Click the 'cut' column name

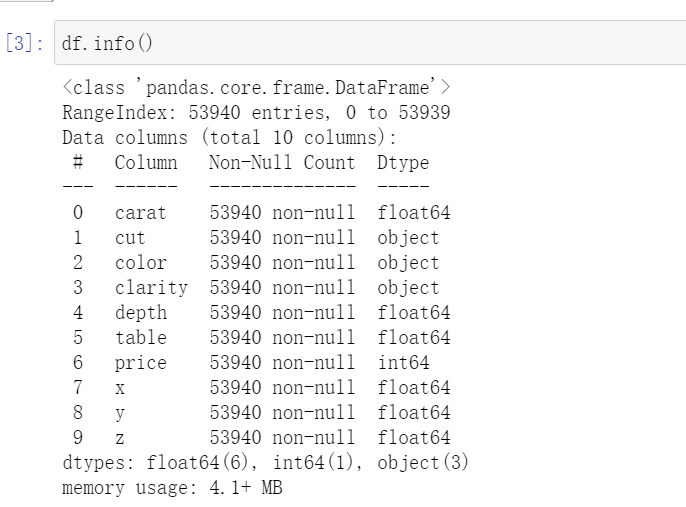point(129,238)
